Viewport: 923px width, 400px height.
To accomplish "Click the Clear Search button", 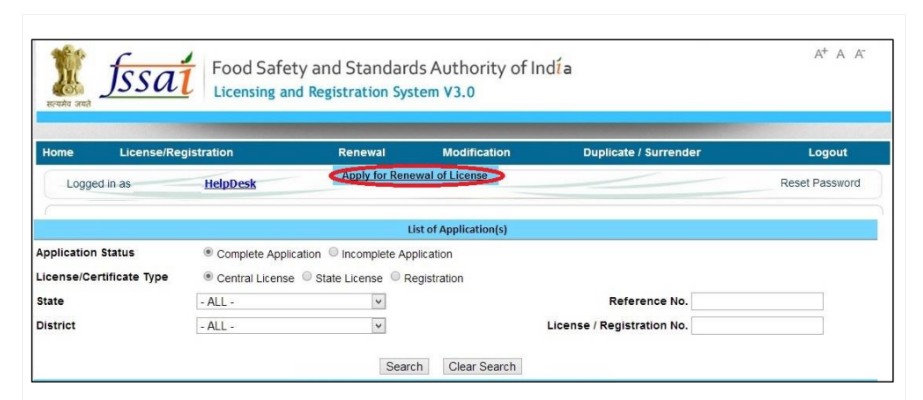I will 483,367.
